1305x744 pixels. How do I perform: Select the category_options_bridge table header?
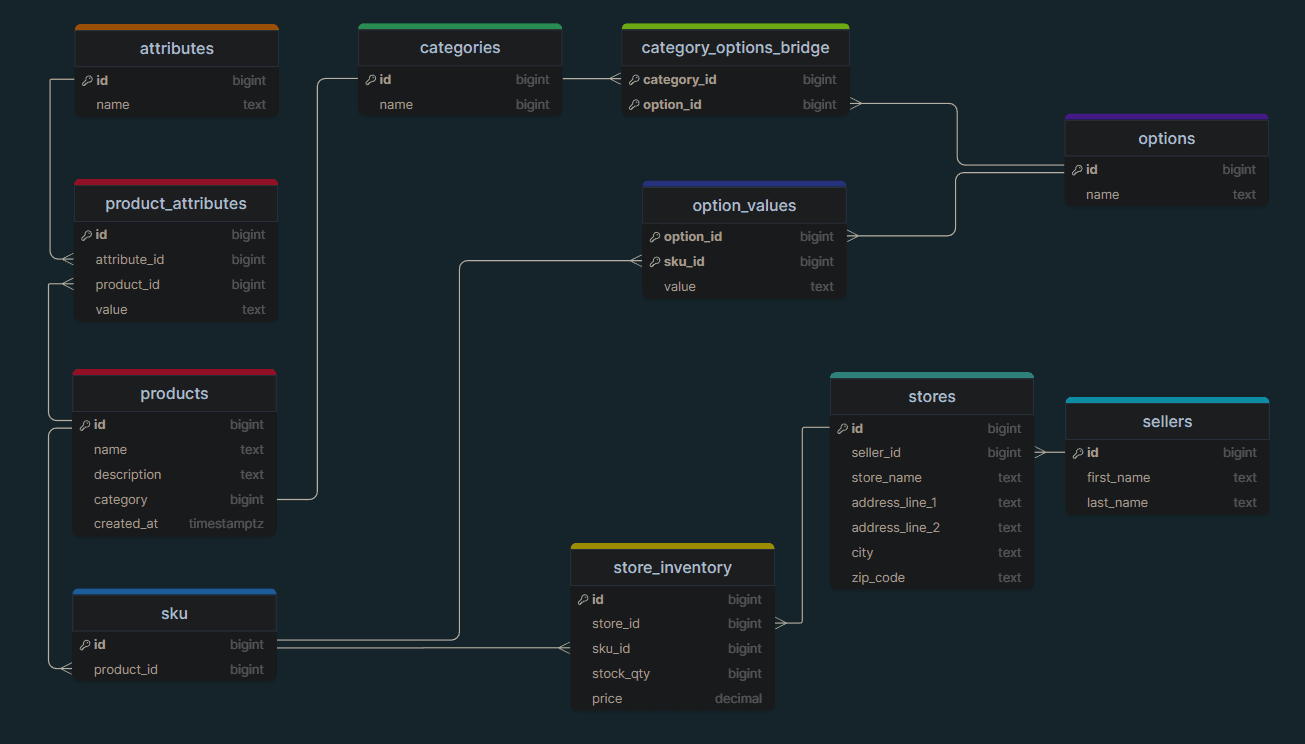(x=735, y=48)
